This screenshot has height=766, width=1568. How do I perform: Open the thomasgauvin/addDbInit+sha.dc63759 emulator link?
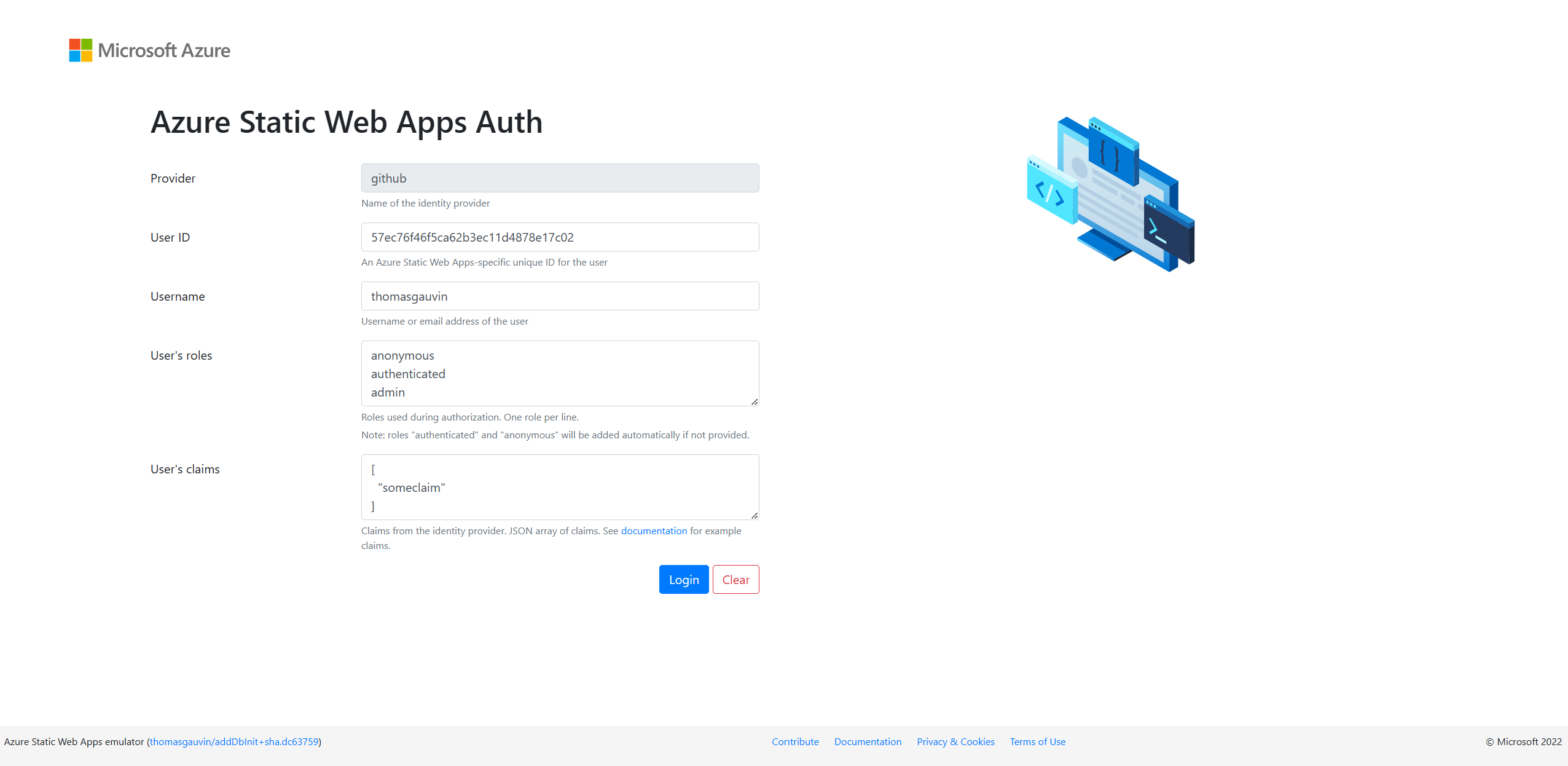point(234,742)
